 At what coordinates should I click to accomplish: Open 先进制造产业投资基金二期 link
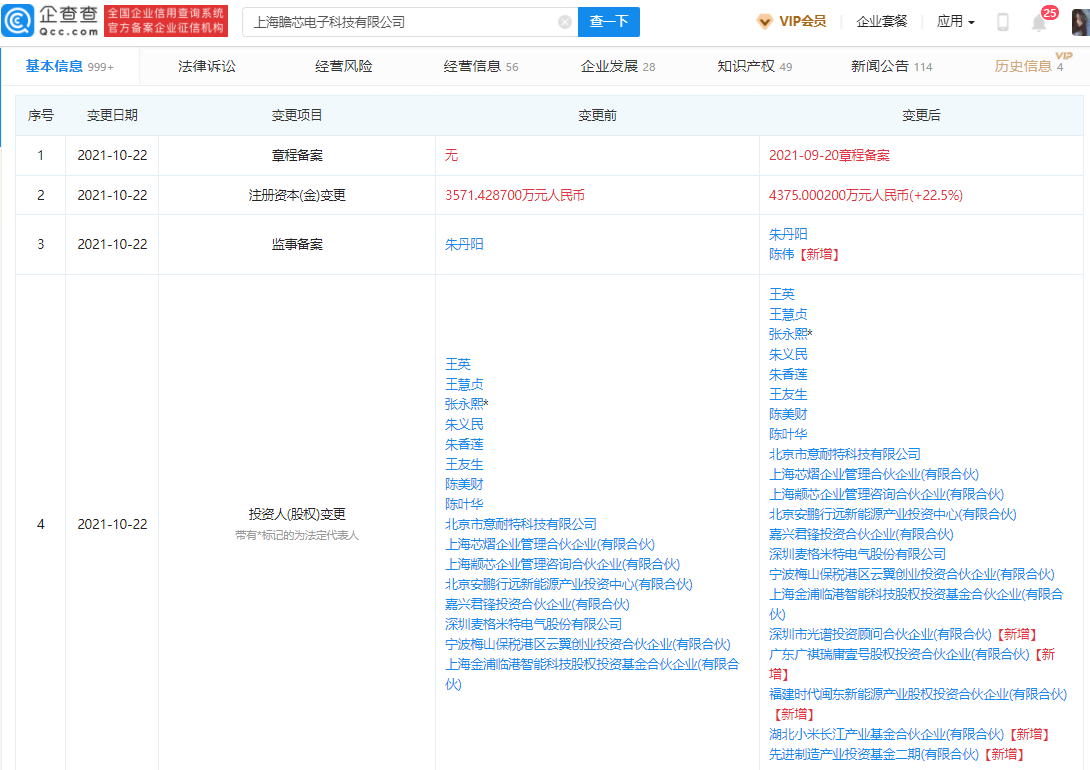click(874, 754)
